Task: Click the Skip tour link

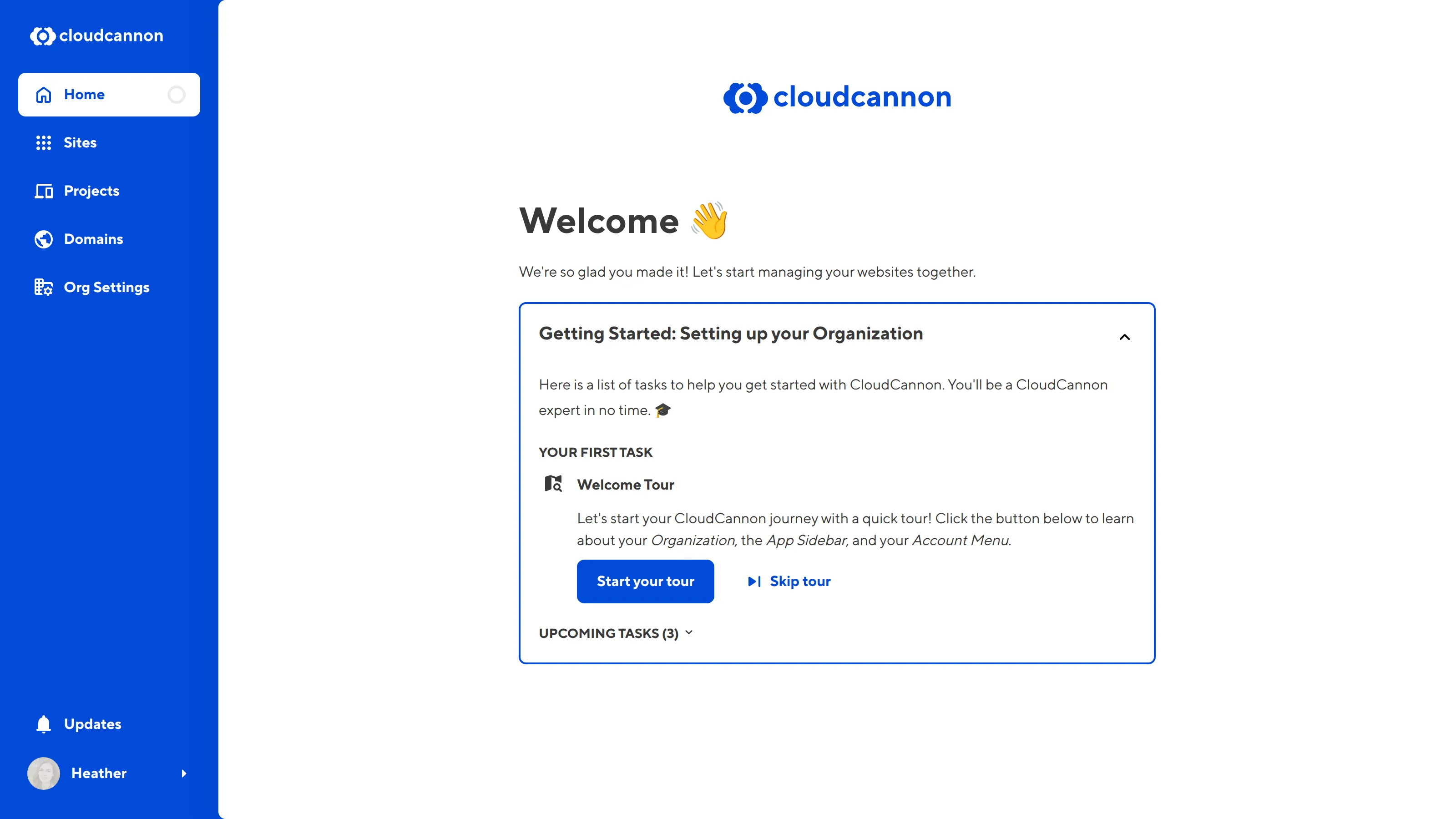Action: [x=800, y=581]
